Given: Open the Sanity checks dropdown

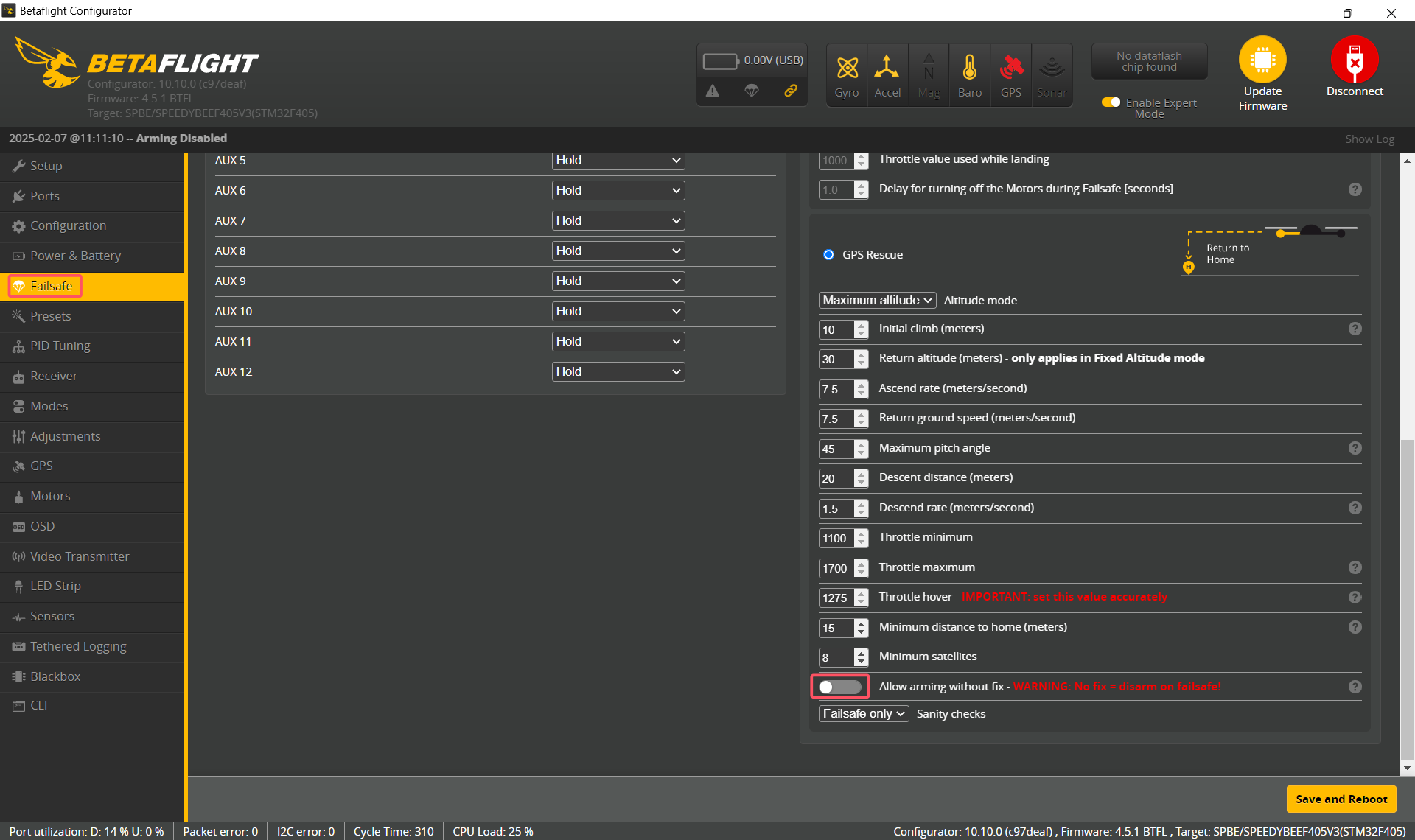Looking at the screenshot, I should click(x=864, y=714).
